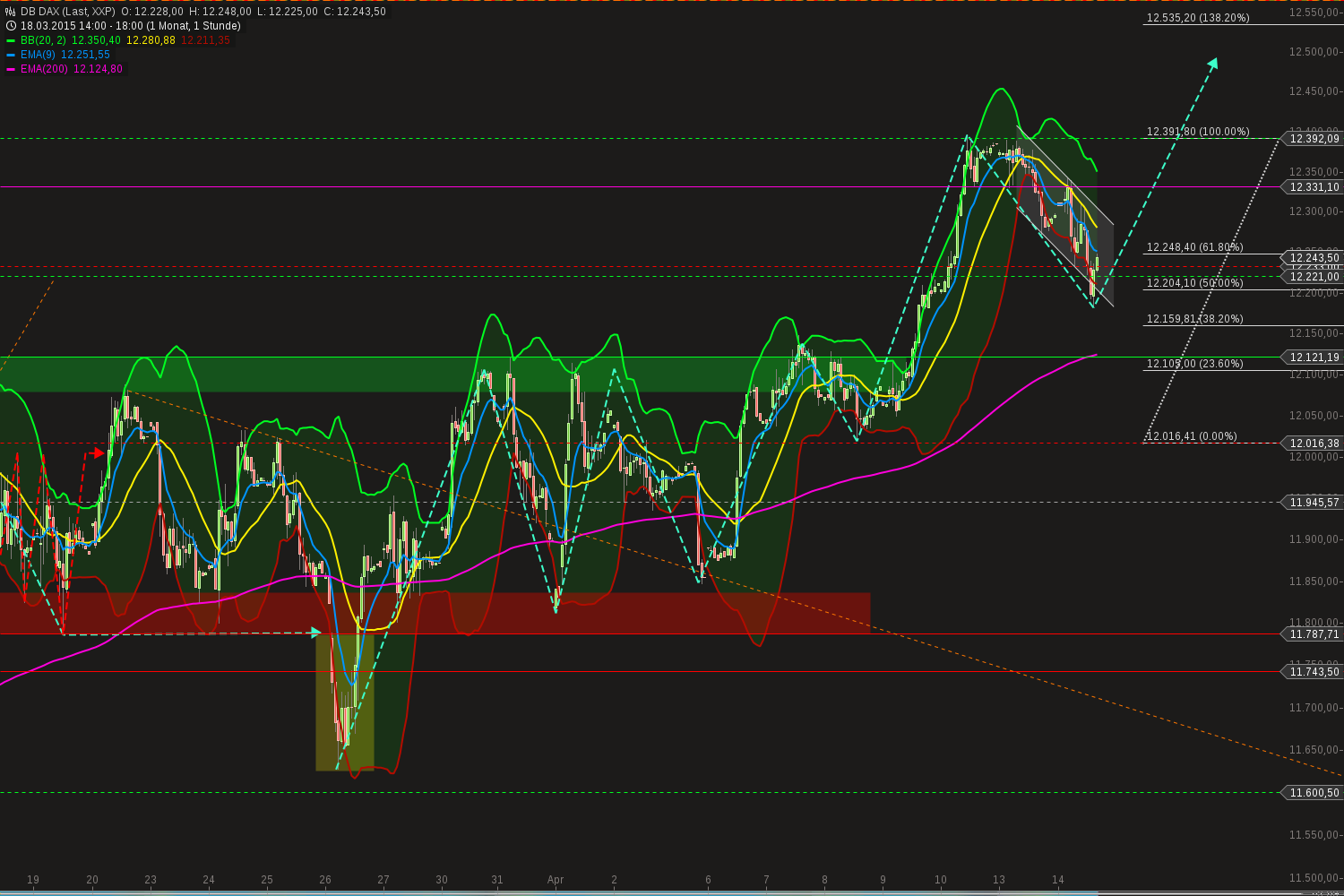This screenshot has height=896, width=1344.
Task: Click the blue EMA(9) legend swatch
Action: point(11,55)
